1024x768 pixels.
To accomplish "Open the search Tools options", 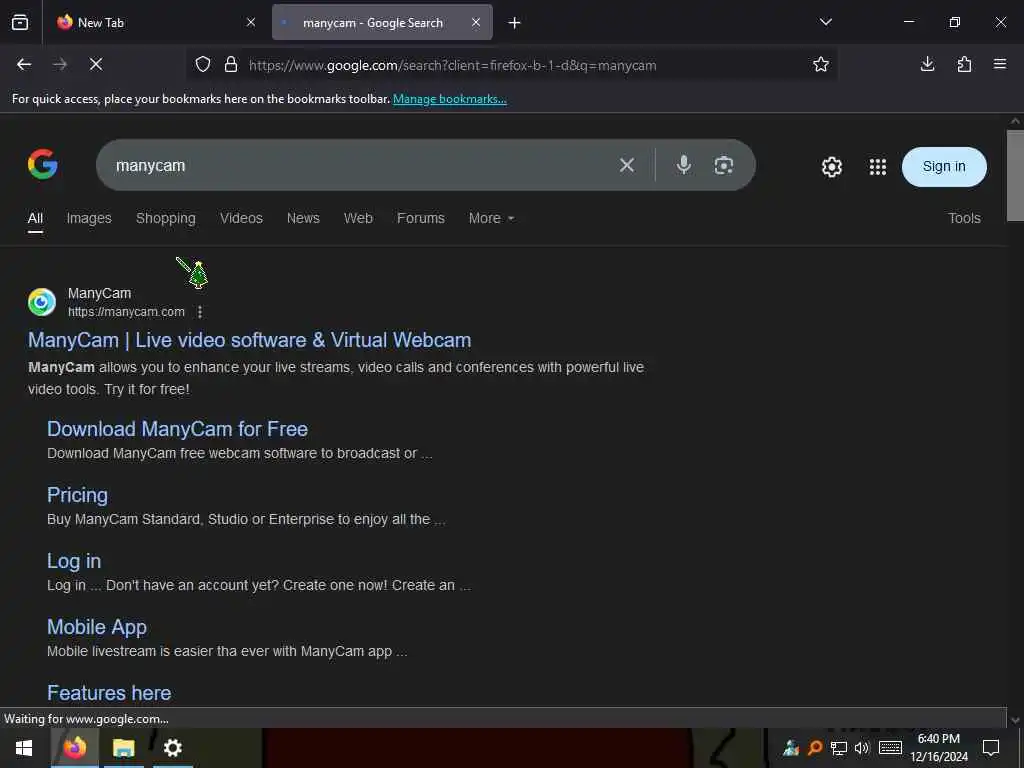I will 964,218.
